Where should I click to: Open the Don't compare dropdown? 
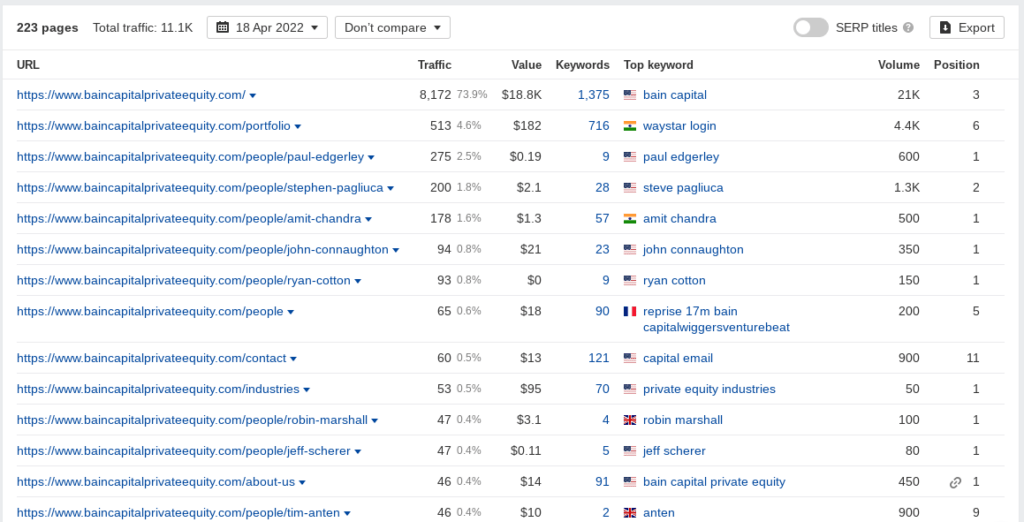392,27
